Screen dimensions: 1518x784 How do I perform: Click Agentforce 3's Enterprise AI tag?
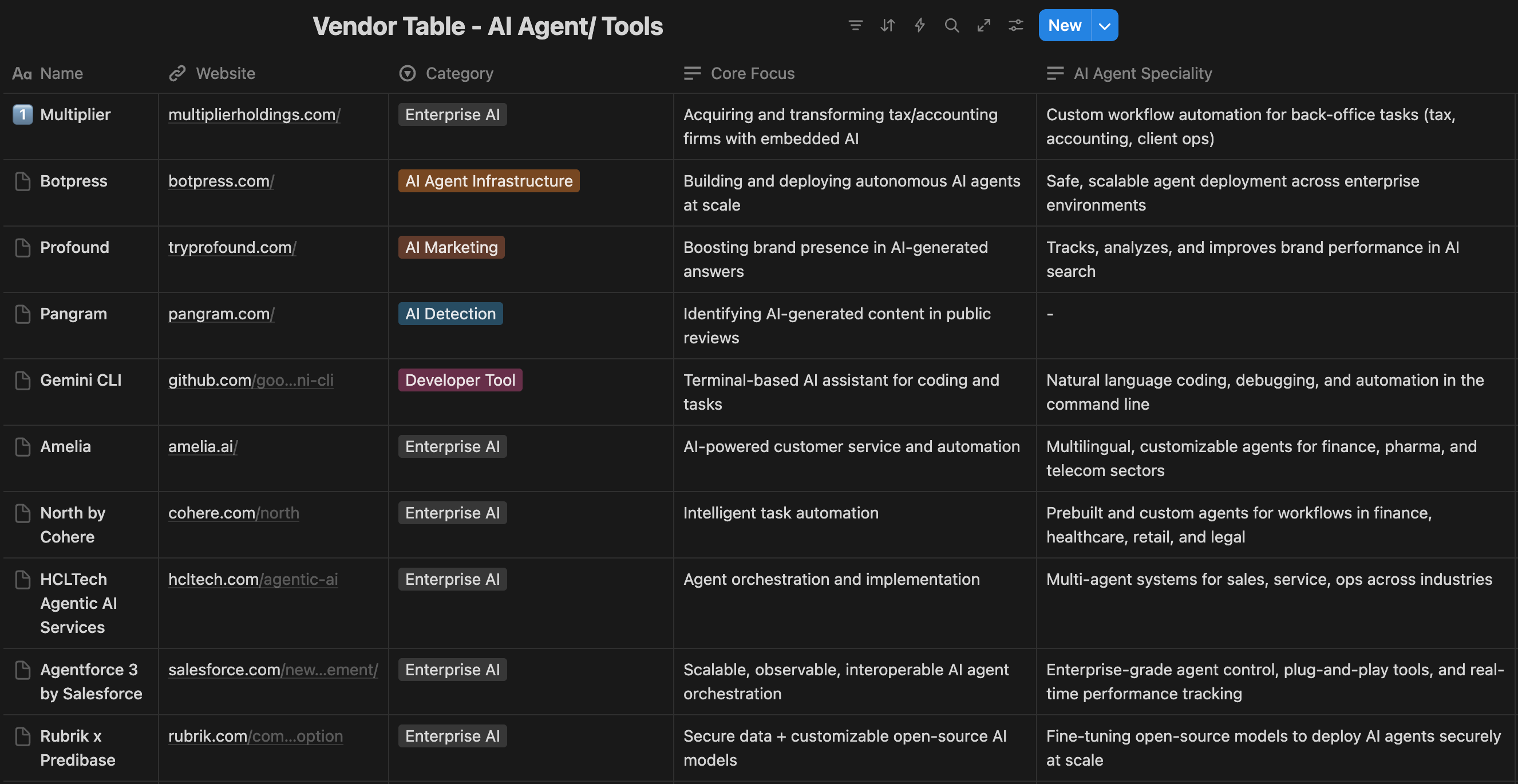point(452,670)
